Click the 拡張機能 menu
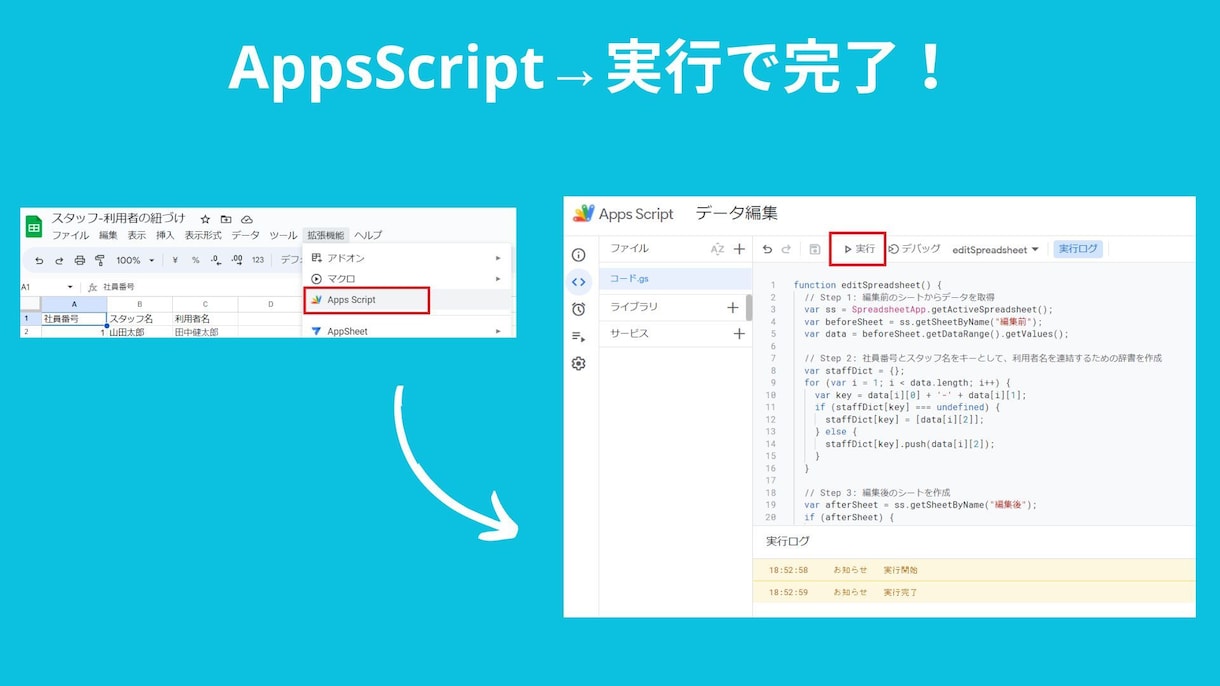 pyautogui.click(x=325, y=236)
